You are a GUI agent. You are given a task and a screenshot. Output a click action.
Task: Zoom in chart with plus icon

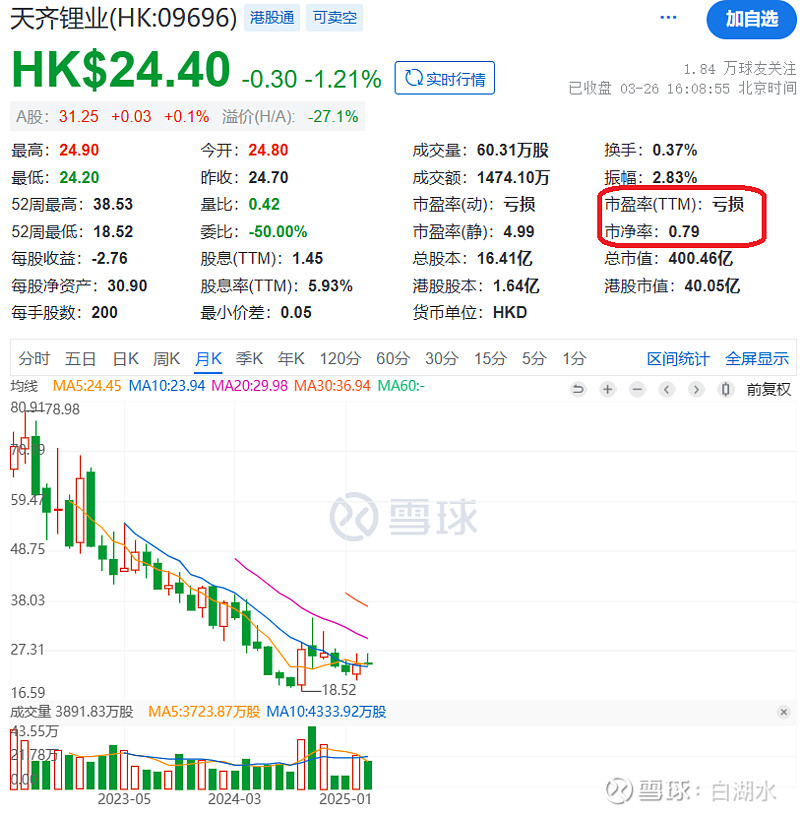(x=607, y=389)
